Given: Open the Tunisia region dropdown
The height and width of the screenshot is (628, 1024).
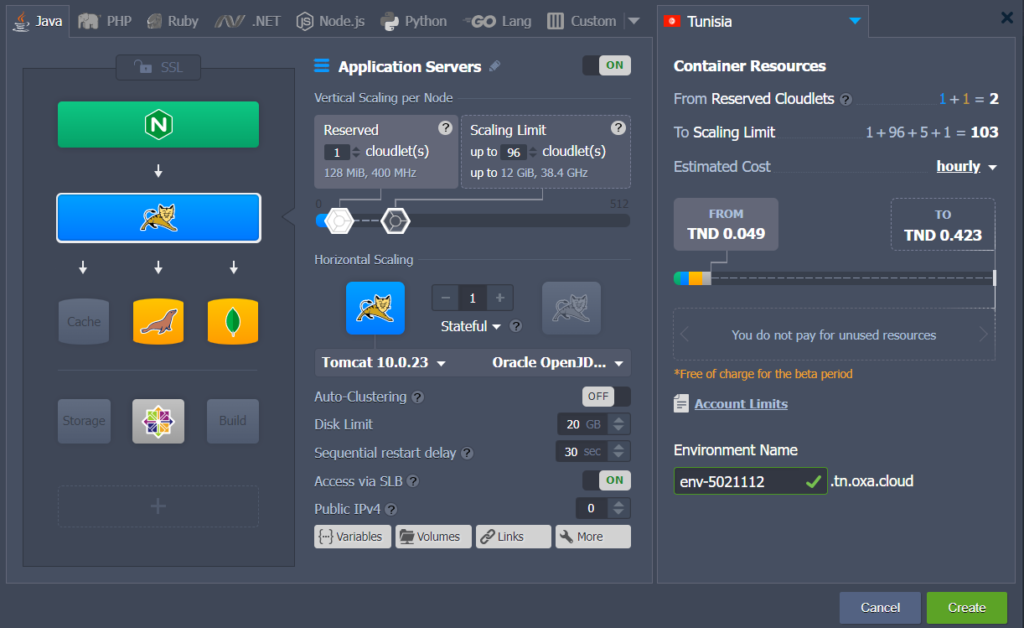Looking at the screenshot, I should (855, 21).
